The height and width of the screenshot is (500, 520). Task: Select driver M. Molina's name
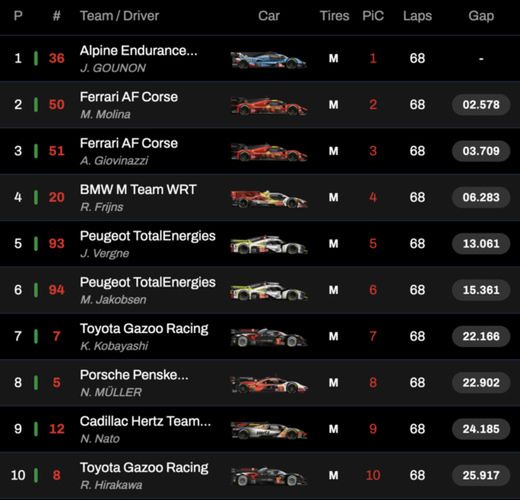pos(105,114)
